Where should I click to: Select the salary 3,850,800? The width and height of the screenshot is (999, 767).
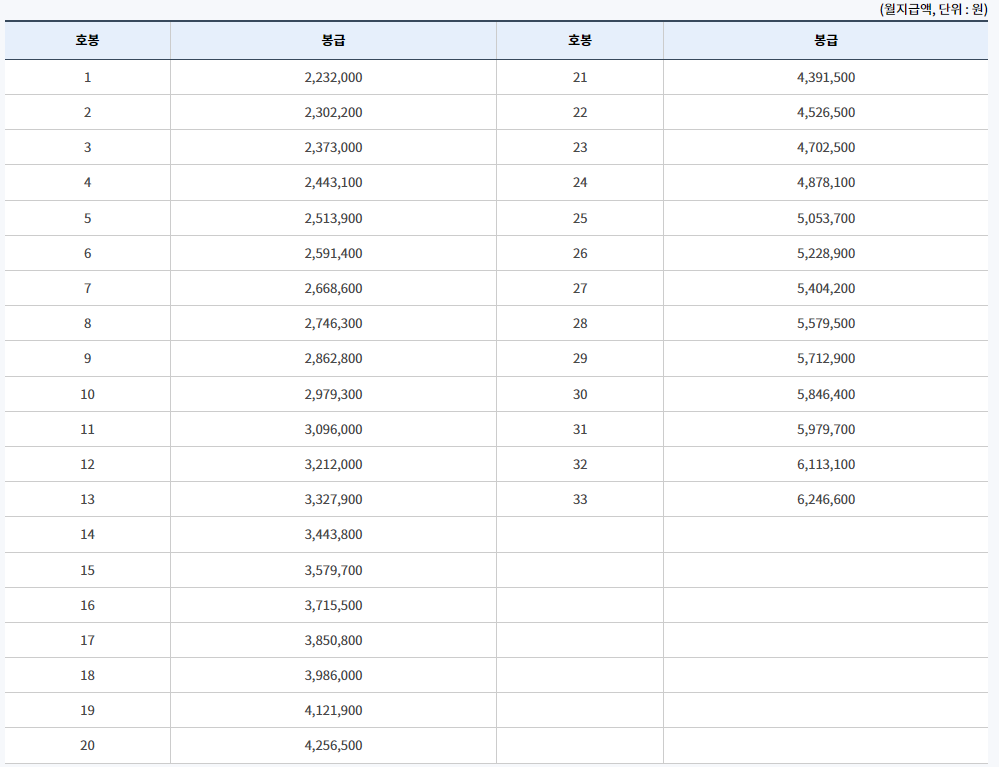tap(333, 640)
